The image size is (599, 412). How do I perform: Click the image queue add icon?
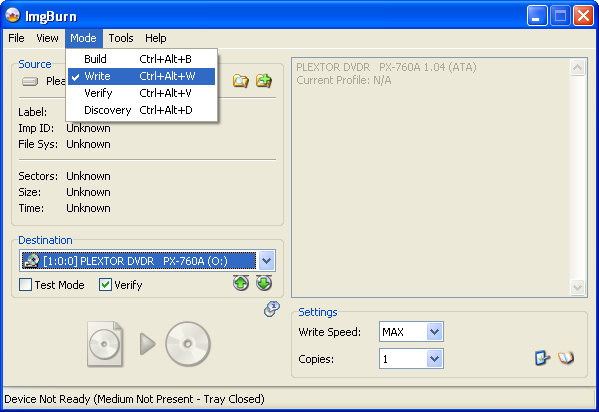tap(264, 81)
